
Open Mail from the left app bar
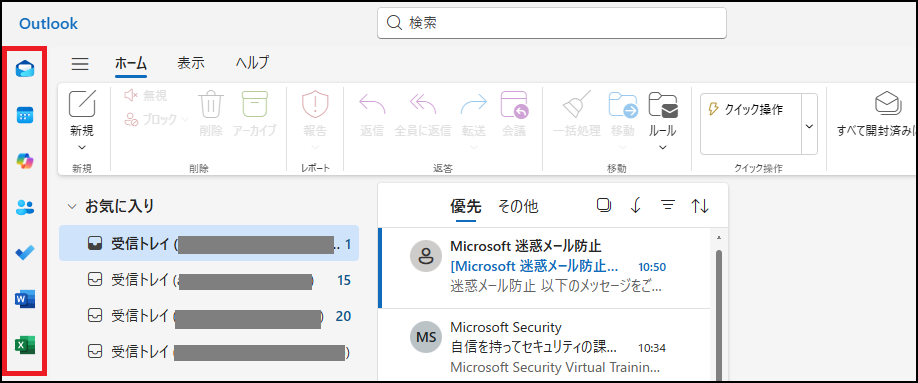click(x=25, y=69)
